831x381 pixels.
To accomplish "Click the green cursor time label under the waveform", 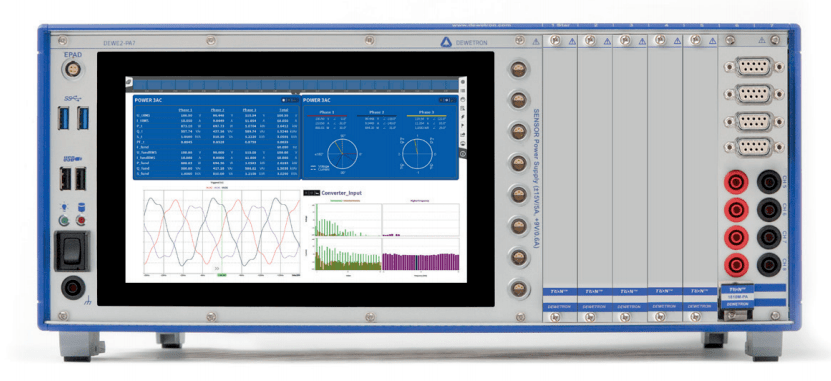I will tap(222, 275).
